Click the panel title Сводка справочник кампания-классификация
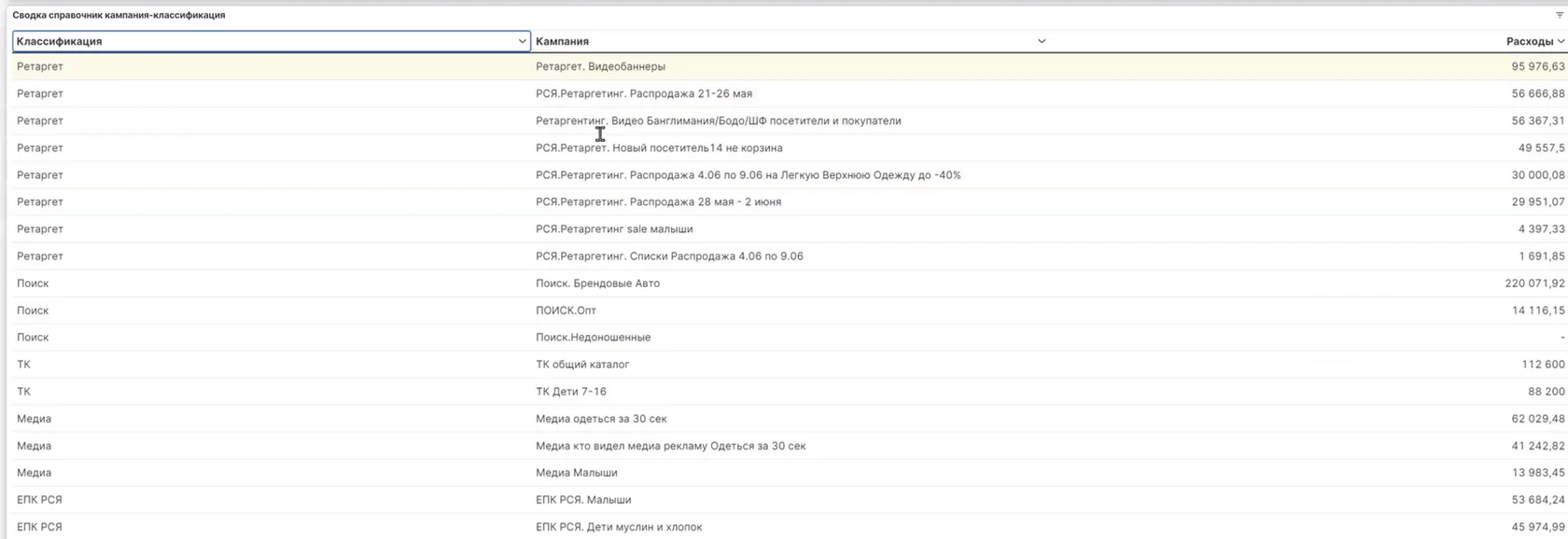This screenshot has height=539, width=1568. coord(119,15)
